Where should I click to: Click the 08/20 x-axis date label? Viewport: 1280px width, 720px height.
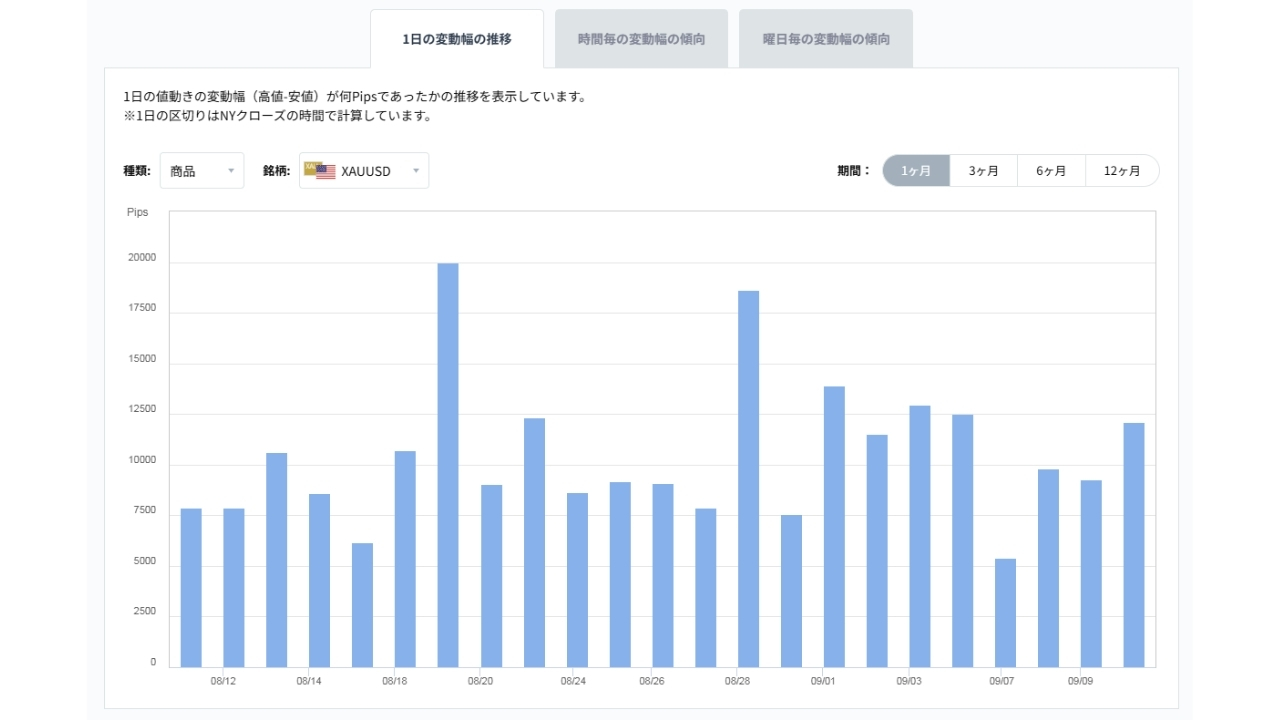480,681
